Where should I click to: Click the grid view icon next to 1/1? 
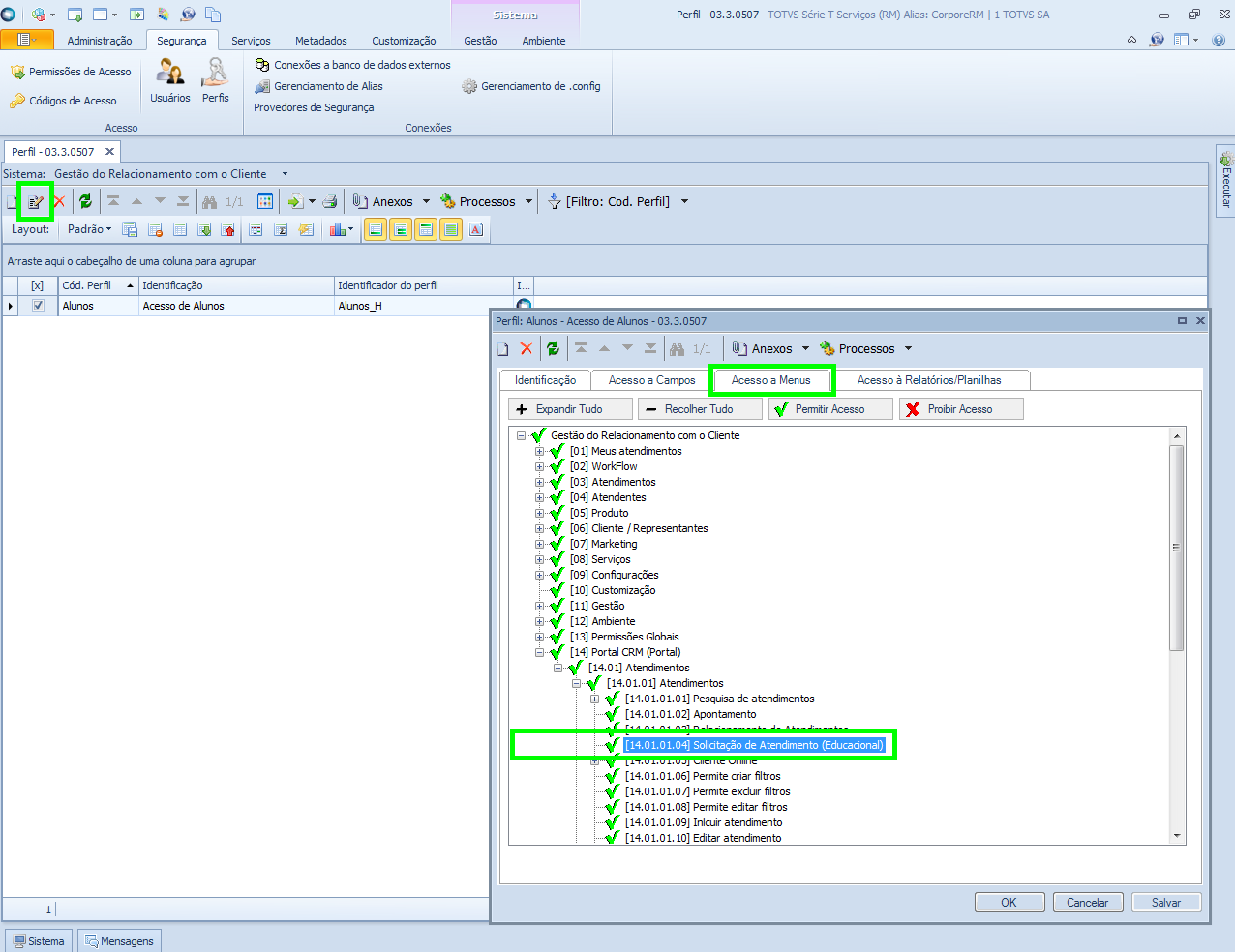[265, 201]
